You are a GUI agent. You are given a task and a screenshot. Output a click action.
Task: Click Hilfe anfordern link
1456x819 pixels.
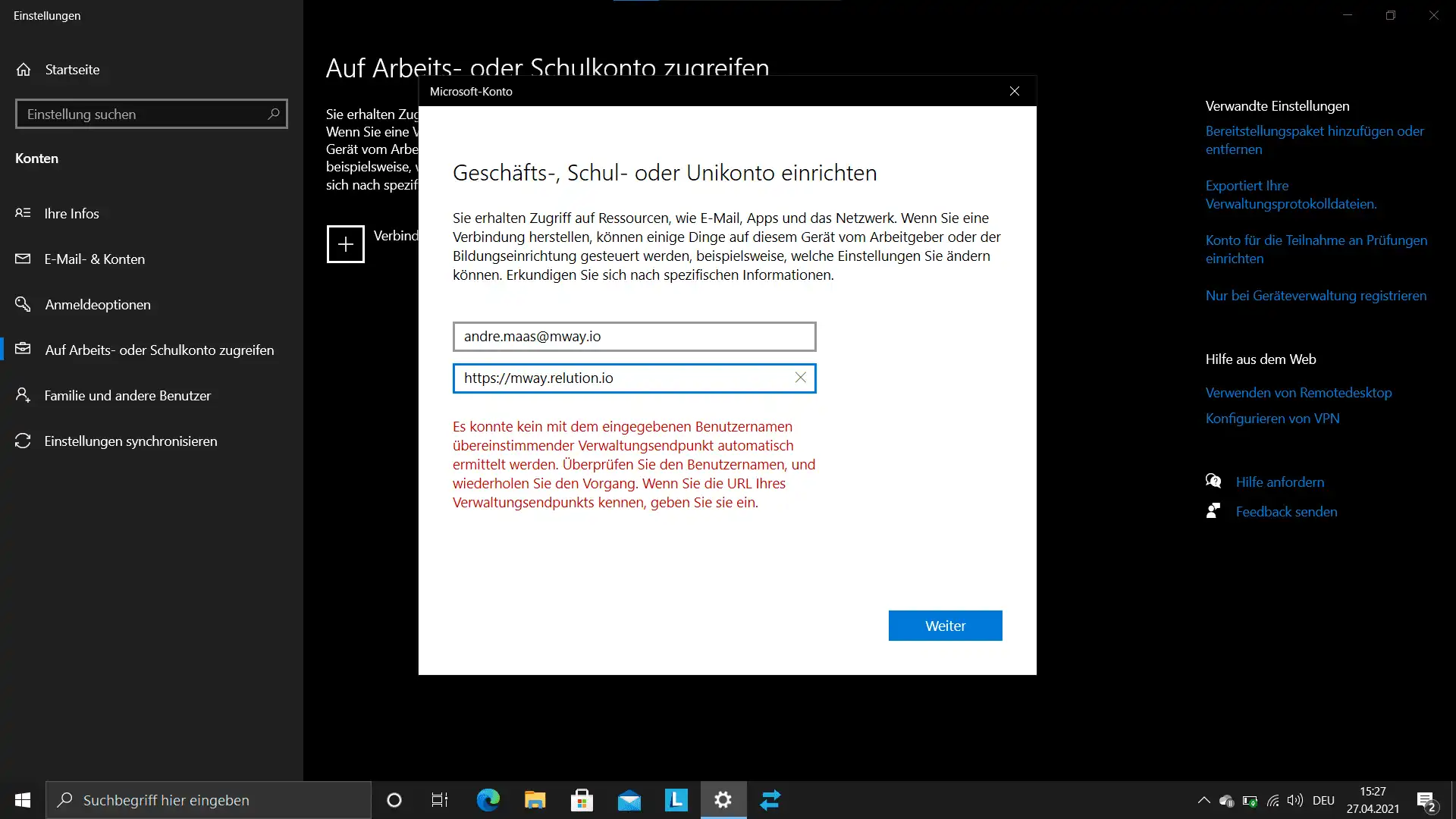pos(1280,482)
